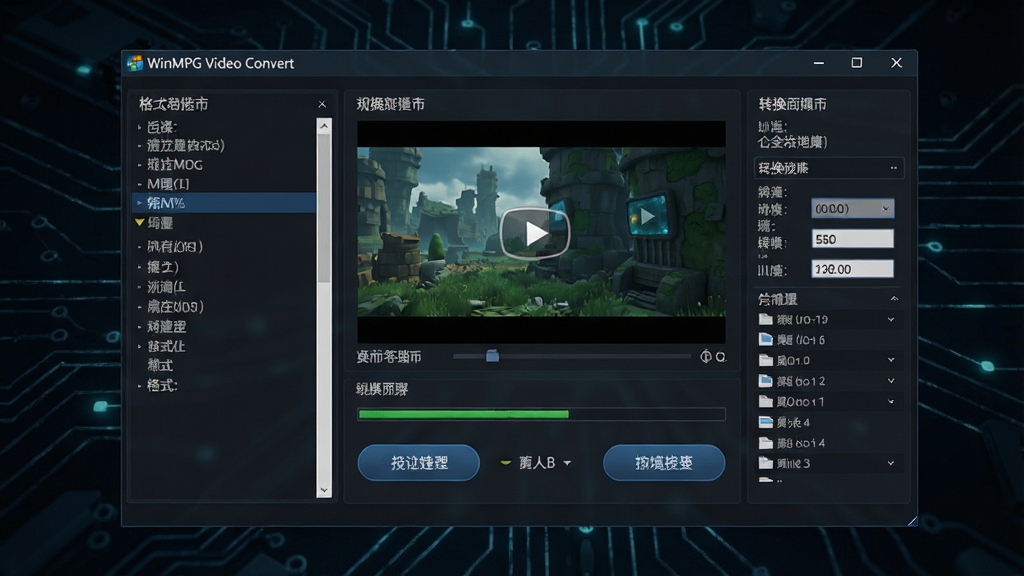This screenshot has height=576, width=1024.
Task: Click the format list scrollbar thumb
Action: [x=324, y=208]
